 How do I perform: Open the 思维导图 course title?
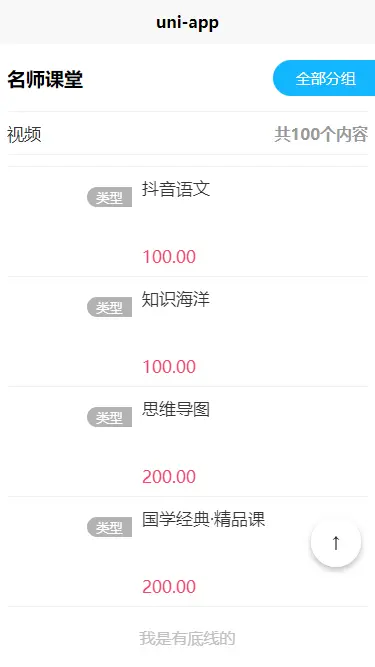pyautogui.click(x=176, y=409)
